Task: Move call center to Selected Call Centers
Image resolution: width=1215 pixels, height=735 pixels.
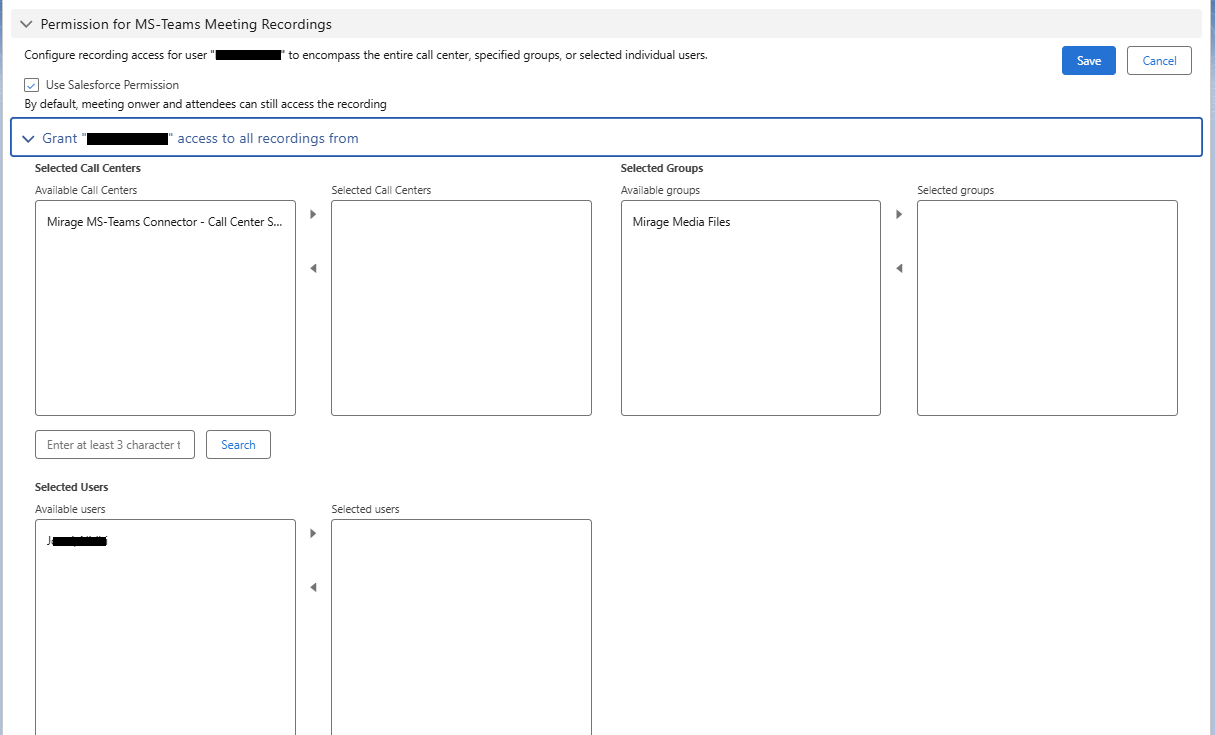Action: pos(313,214)
